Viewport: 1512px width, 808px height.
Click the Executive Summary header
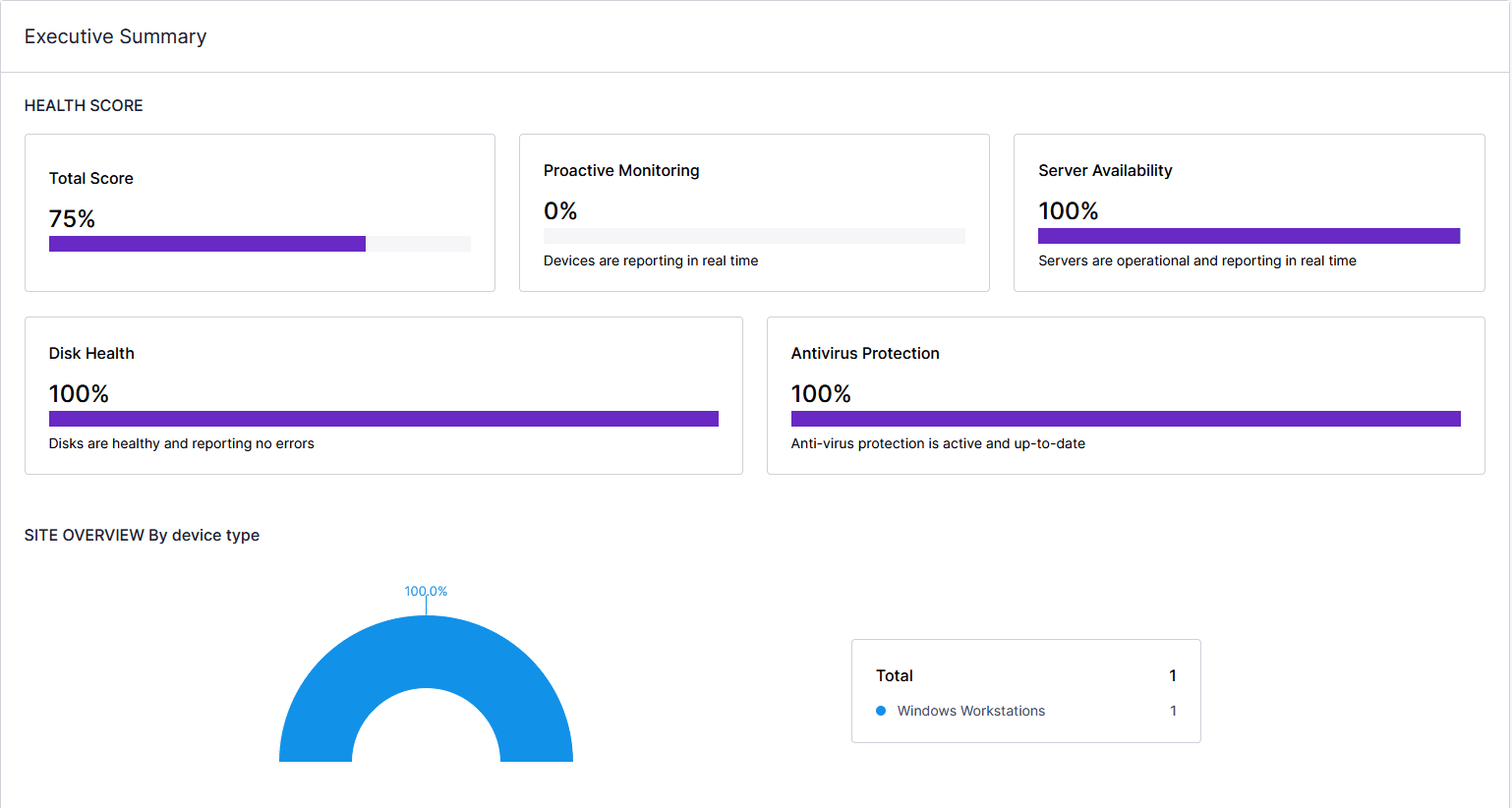pos(115,36)
